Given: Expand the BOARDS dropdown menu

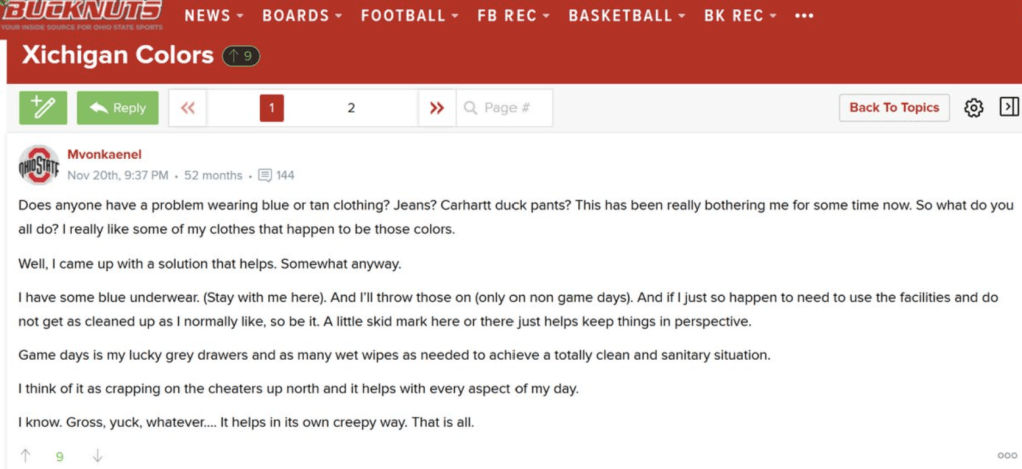Looking at the screenshot, I should pyautogui.click(x=302, y=15).
